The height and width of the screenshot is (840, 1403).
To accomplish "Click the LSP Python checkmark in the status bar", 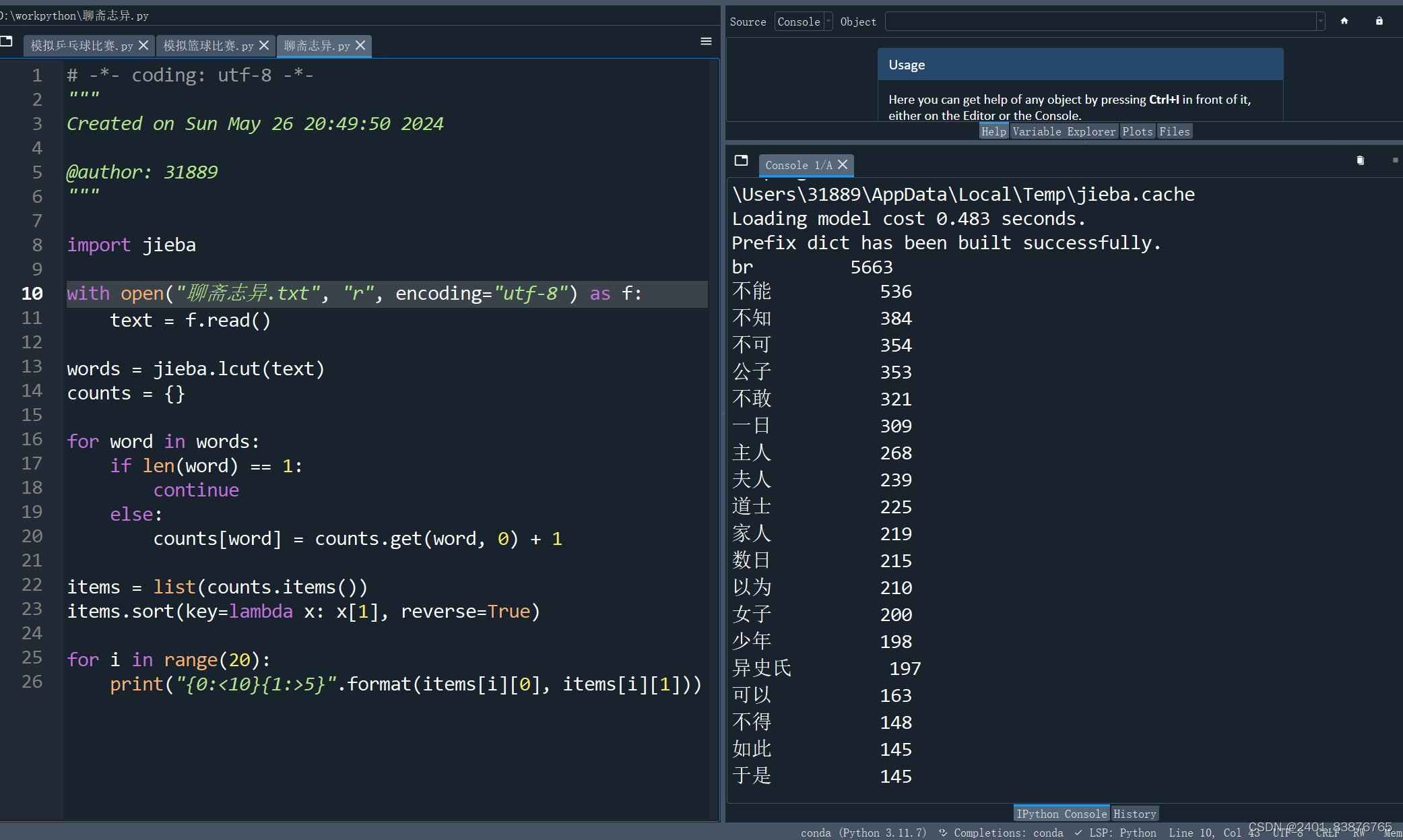I will click(1078, 833).
